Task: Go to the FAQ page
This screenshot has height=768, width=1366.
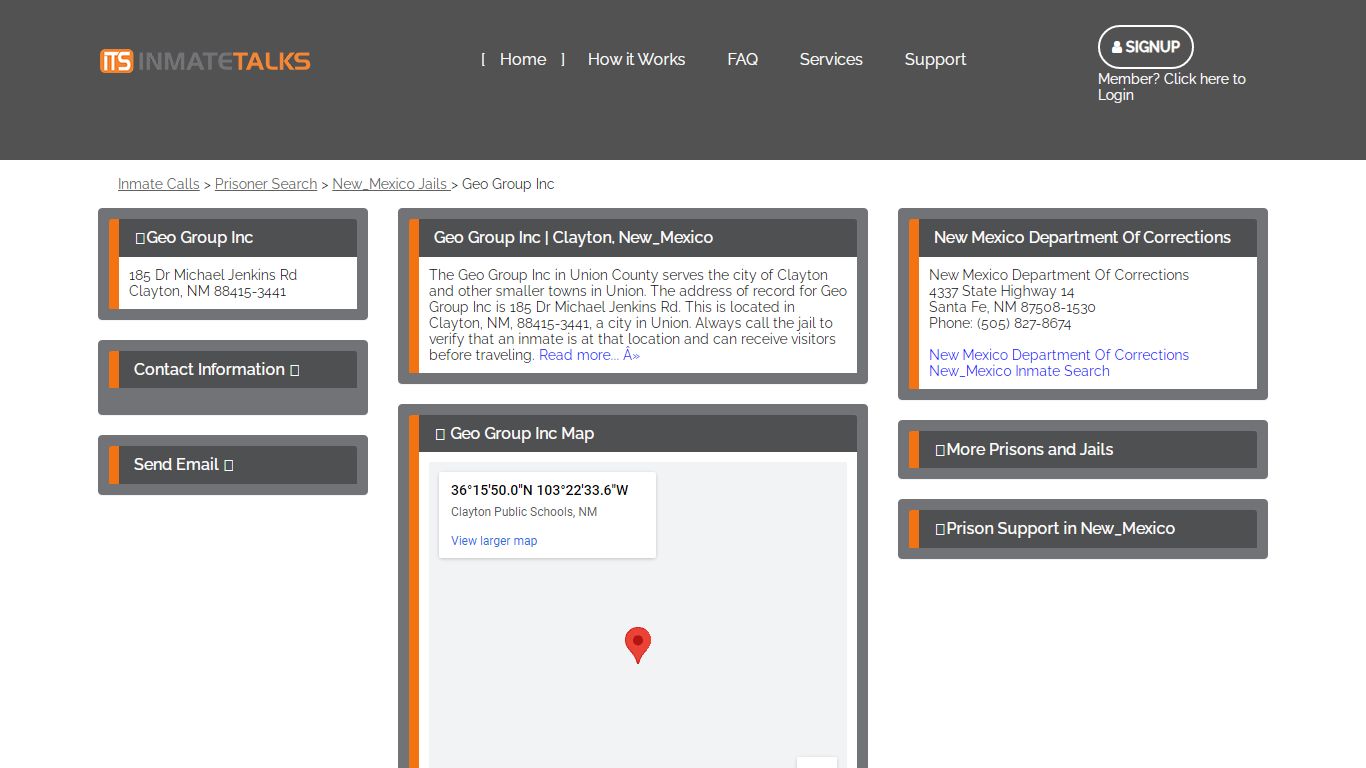Action: 742,59
